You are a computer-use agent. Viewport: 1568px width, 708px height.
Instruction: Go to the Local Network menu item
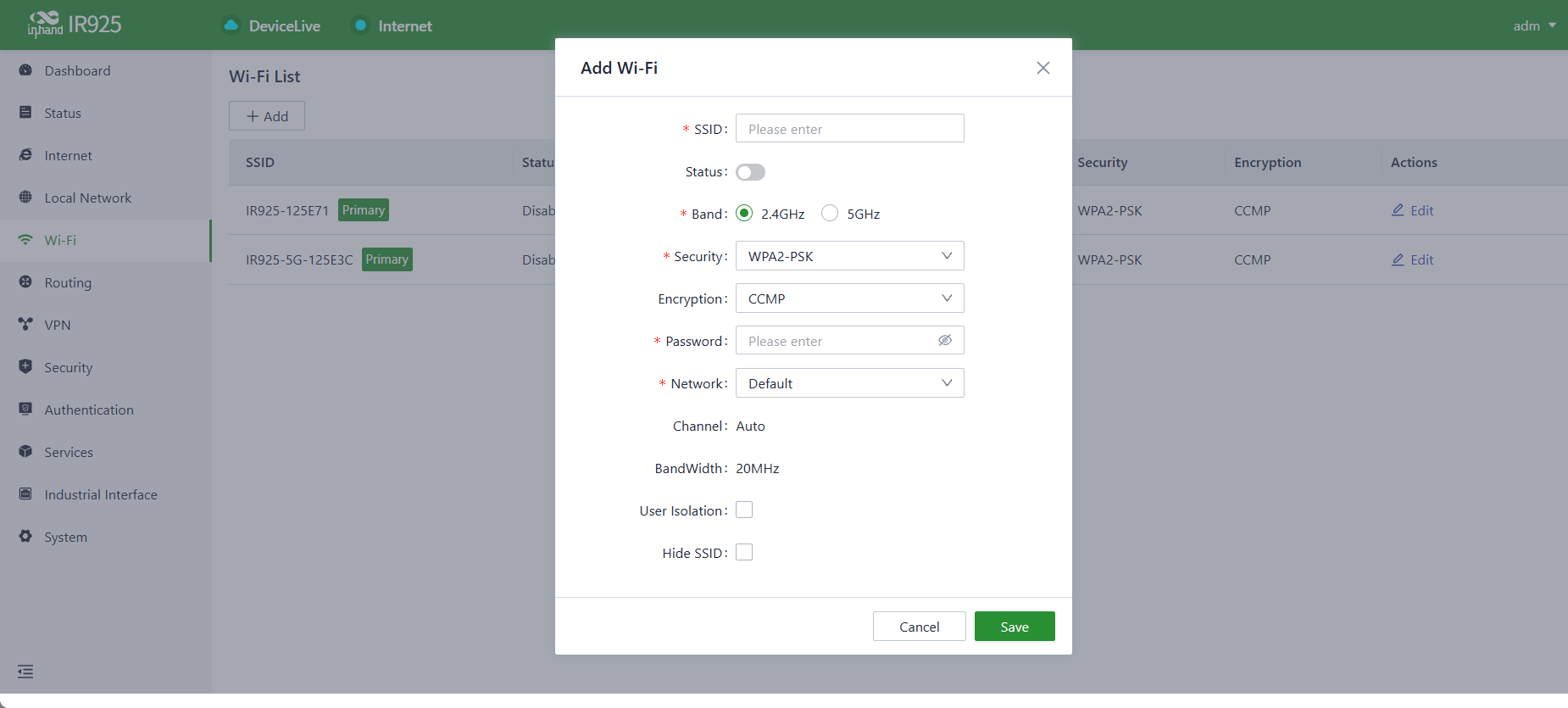click(105, 198)
